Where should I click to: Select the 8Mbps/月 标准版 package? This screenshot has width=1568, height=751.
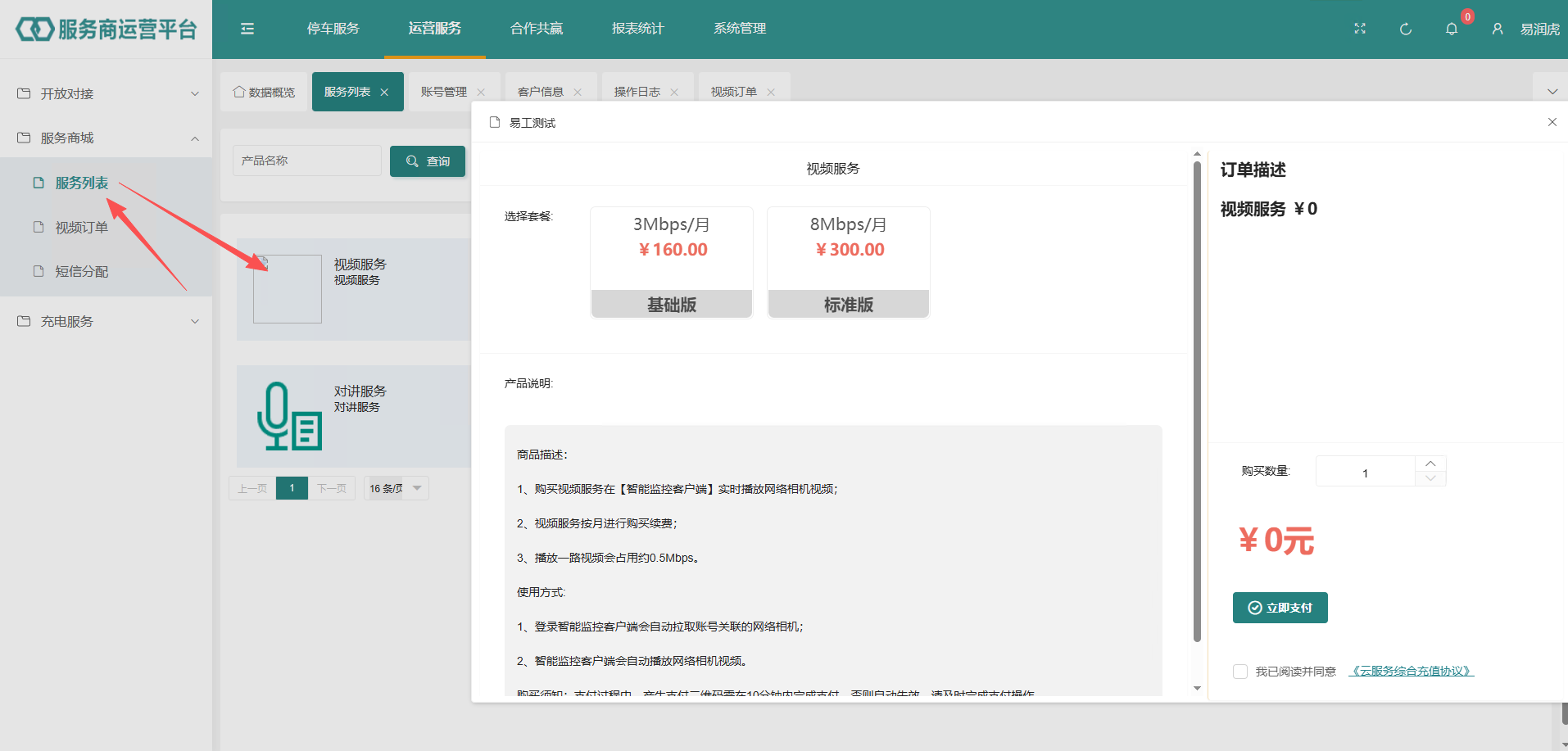click(848, 262)
